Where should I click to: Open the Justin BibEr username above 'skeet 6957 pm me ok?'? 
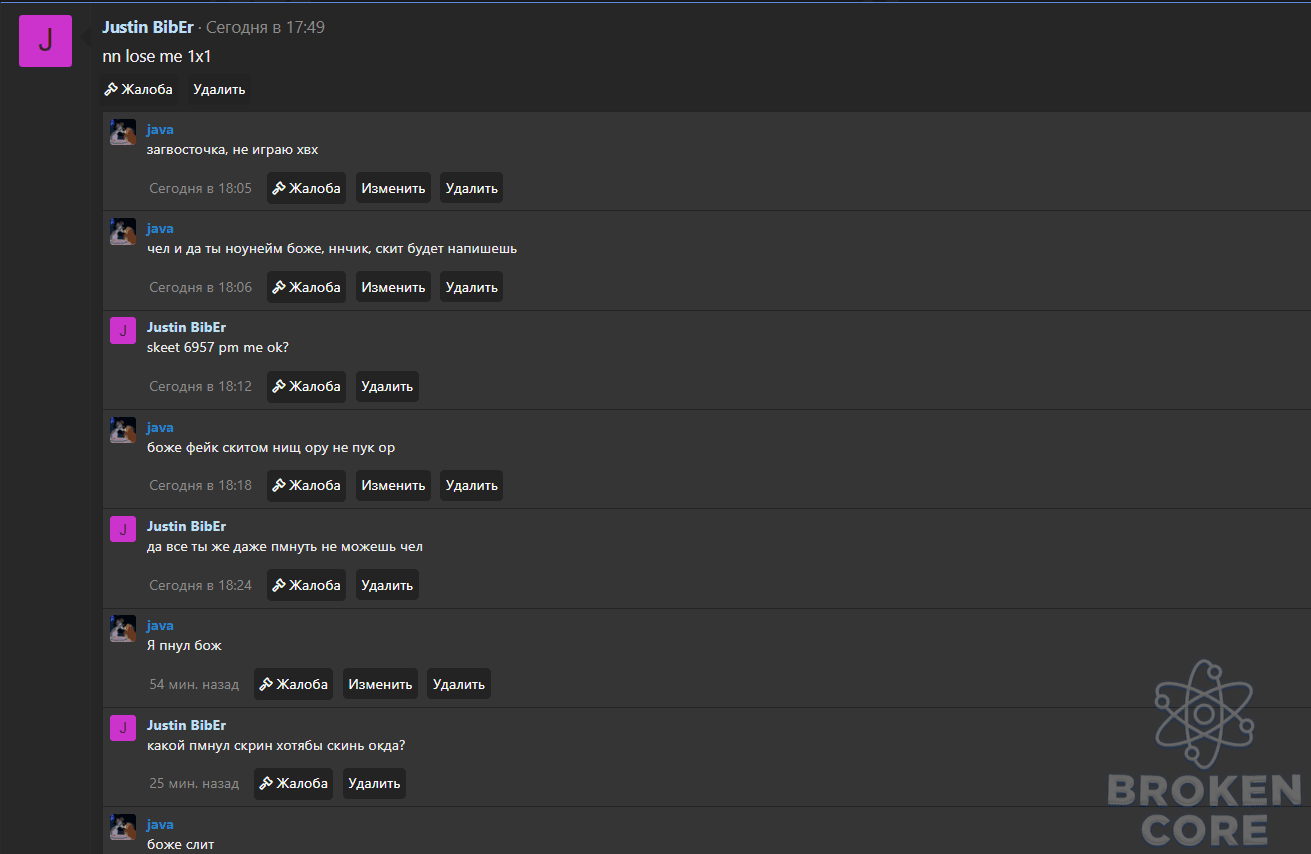coord(186,327)
